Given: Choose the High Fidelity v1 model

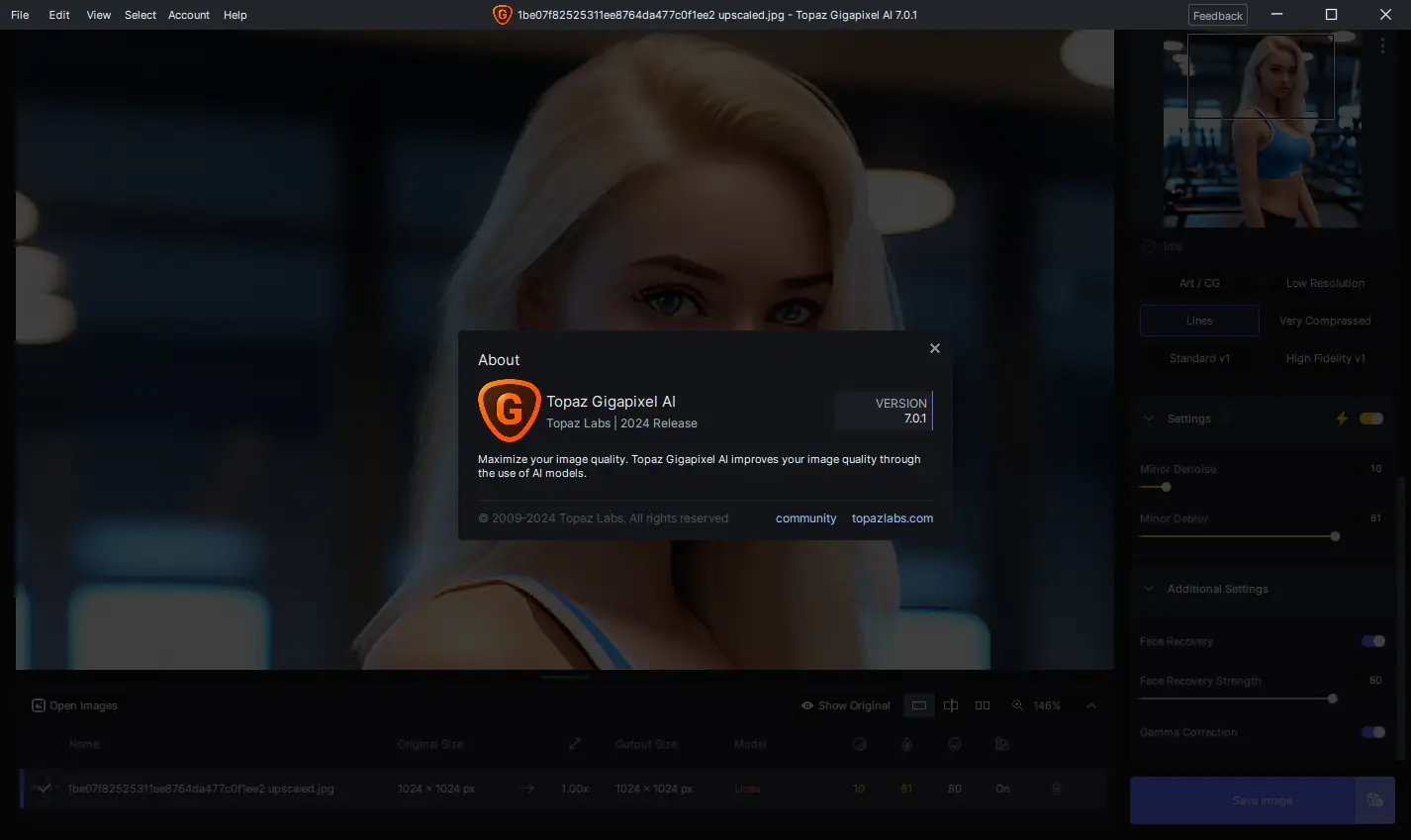Looking at the screenshot, I should [1325, 358].
